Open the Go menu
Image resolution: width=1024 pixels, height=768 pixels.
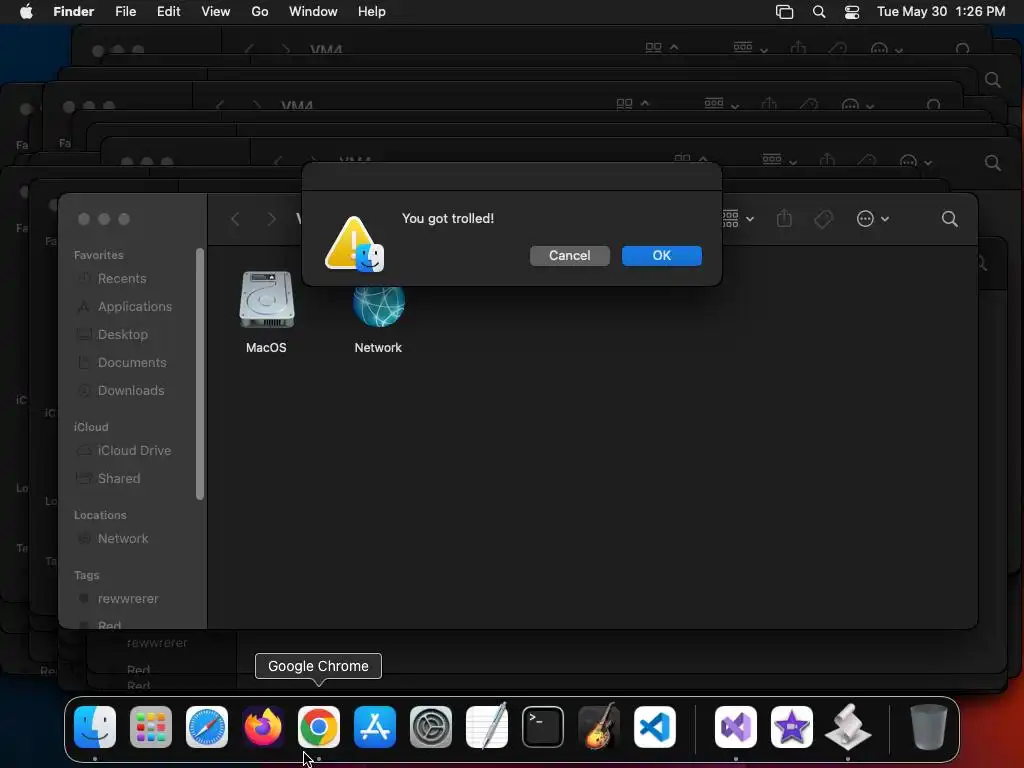(260, 12)
